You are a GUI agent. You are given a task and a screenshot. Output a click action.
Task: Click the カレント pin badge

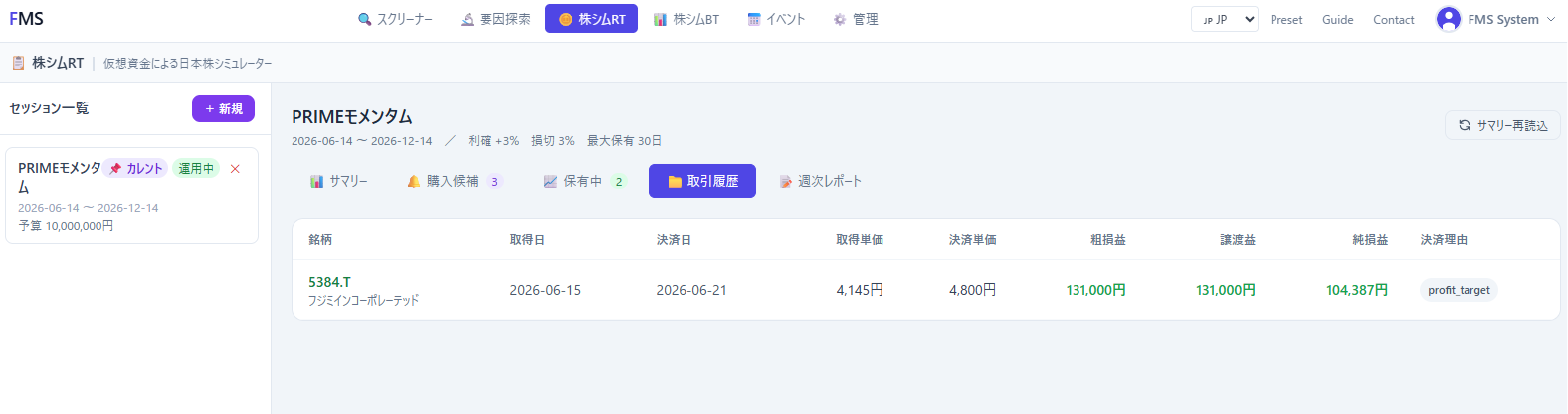click(136, 168)
